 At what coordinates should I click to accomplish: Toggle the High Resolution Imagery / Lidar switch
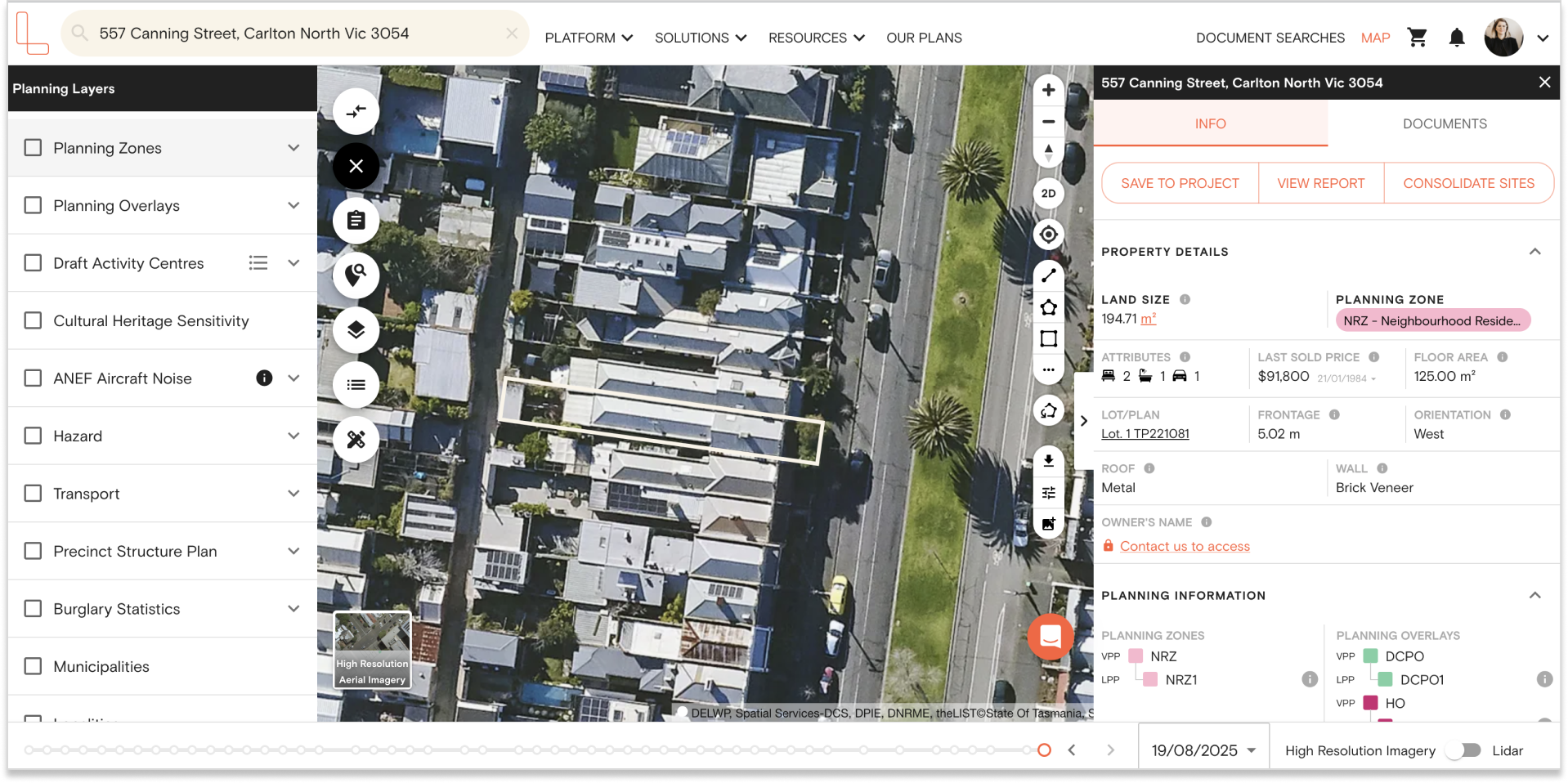pos(1463,750)
